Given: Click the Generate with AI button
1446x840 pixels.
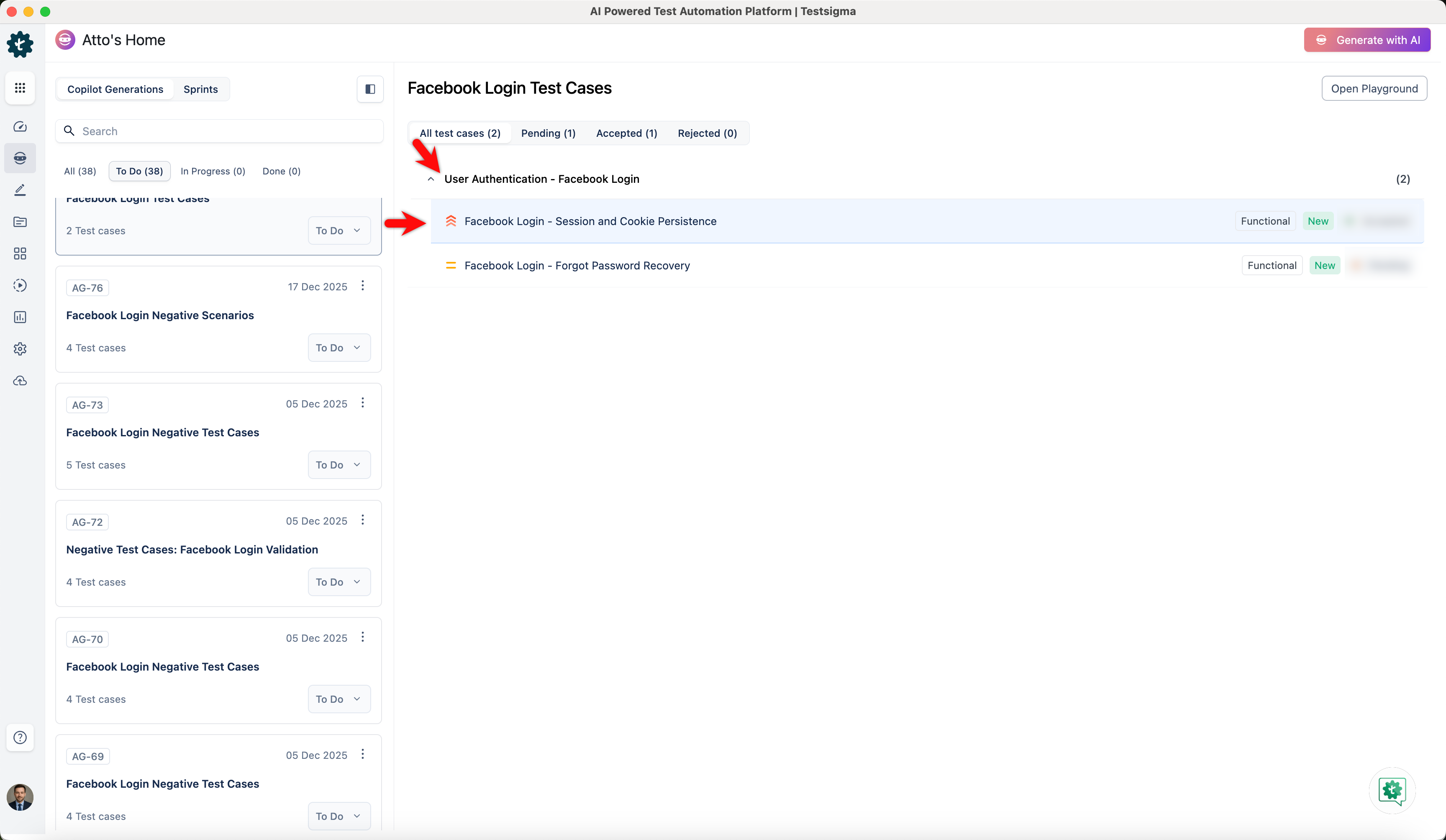Looking at the screenshot, I should point(1367,40).
